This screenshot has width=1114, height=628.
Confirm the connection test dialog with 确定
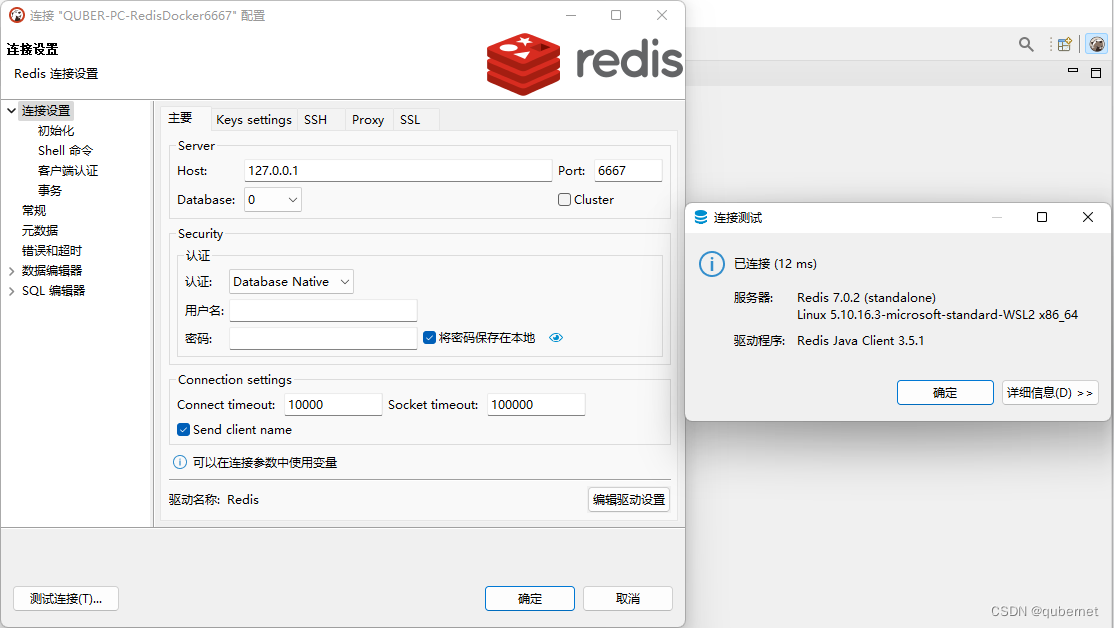click(x=945, y=392)
